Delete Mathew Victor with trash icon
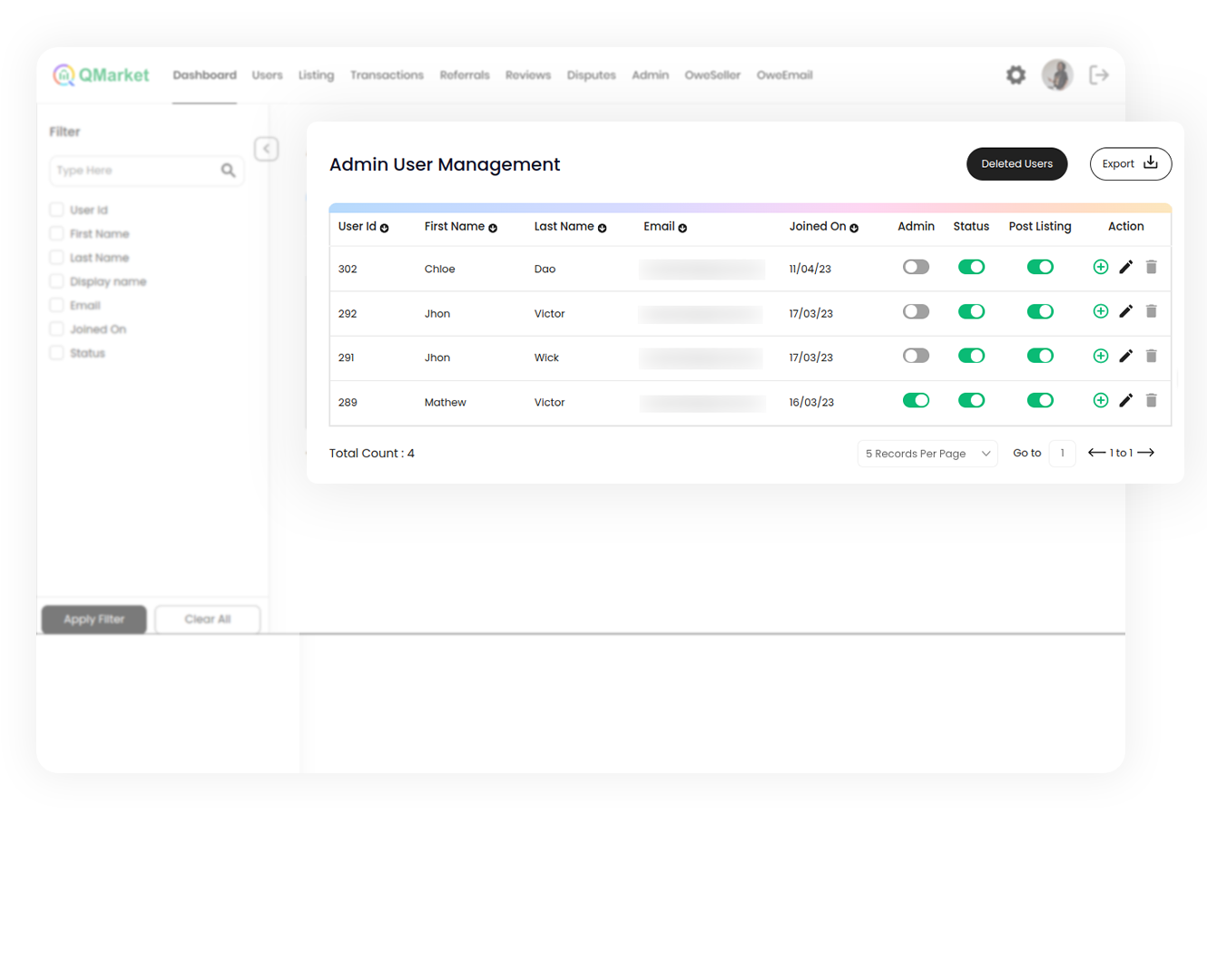Image resolution: width=1207 pixels, height=980 pixels. (1151, 400)
